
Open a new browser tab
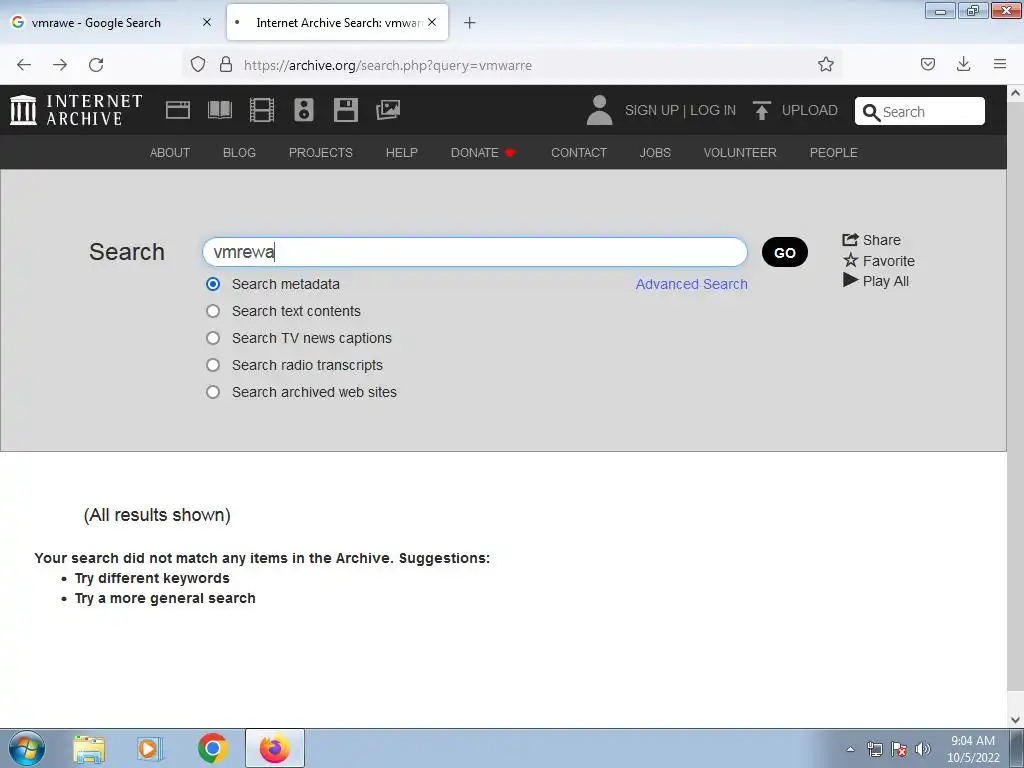(470, 23)
